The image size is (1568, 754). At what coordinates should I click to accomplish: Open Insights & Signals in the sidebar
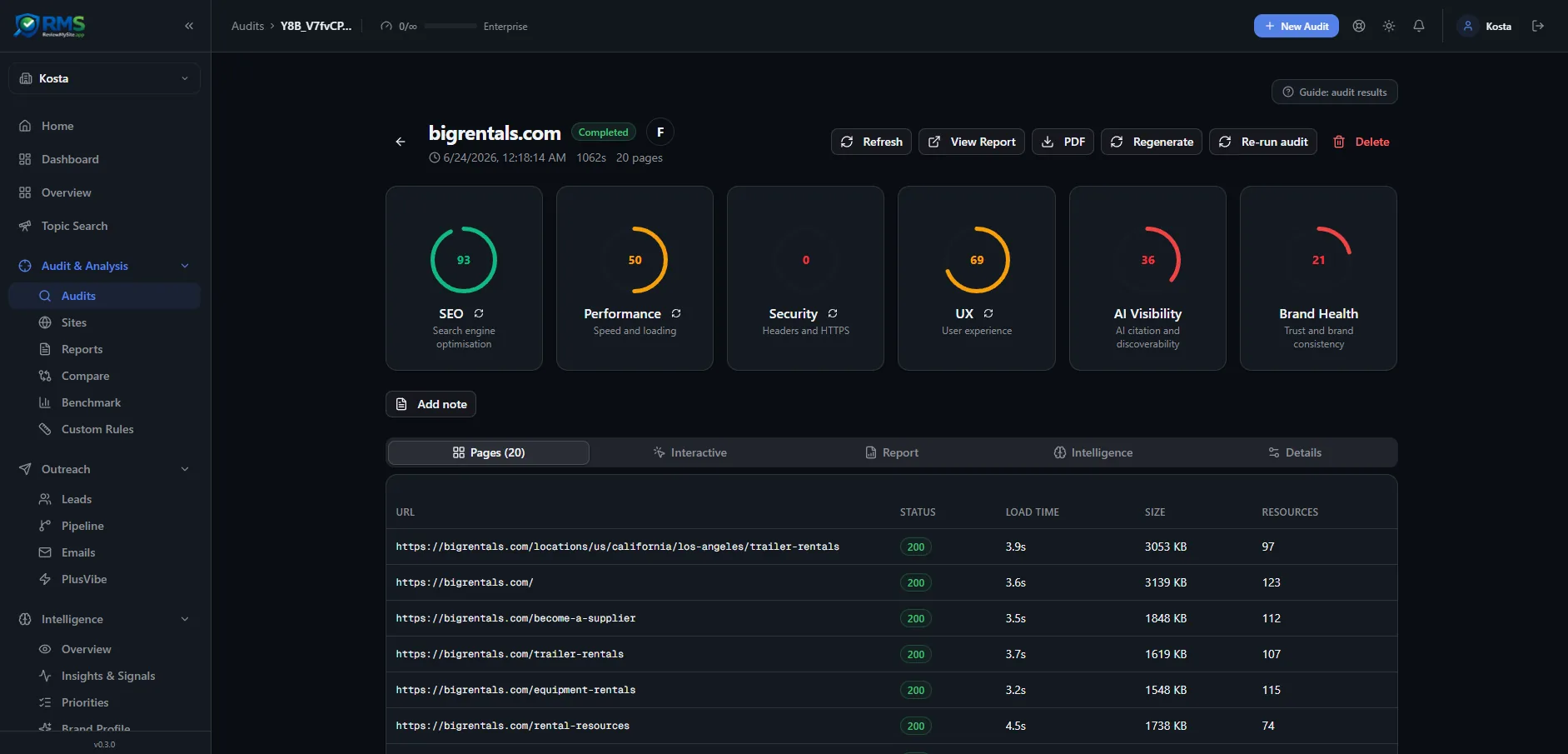[x=104, y=676]
